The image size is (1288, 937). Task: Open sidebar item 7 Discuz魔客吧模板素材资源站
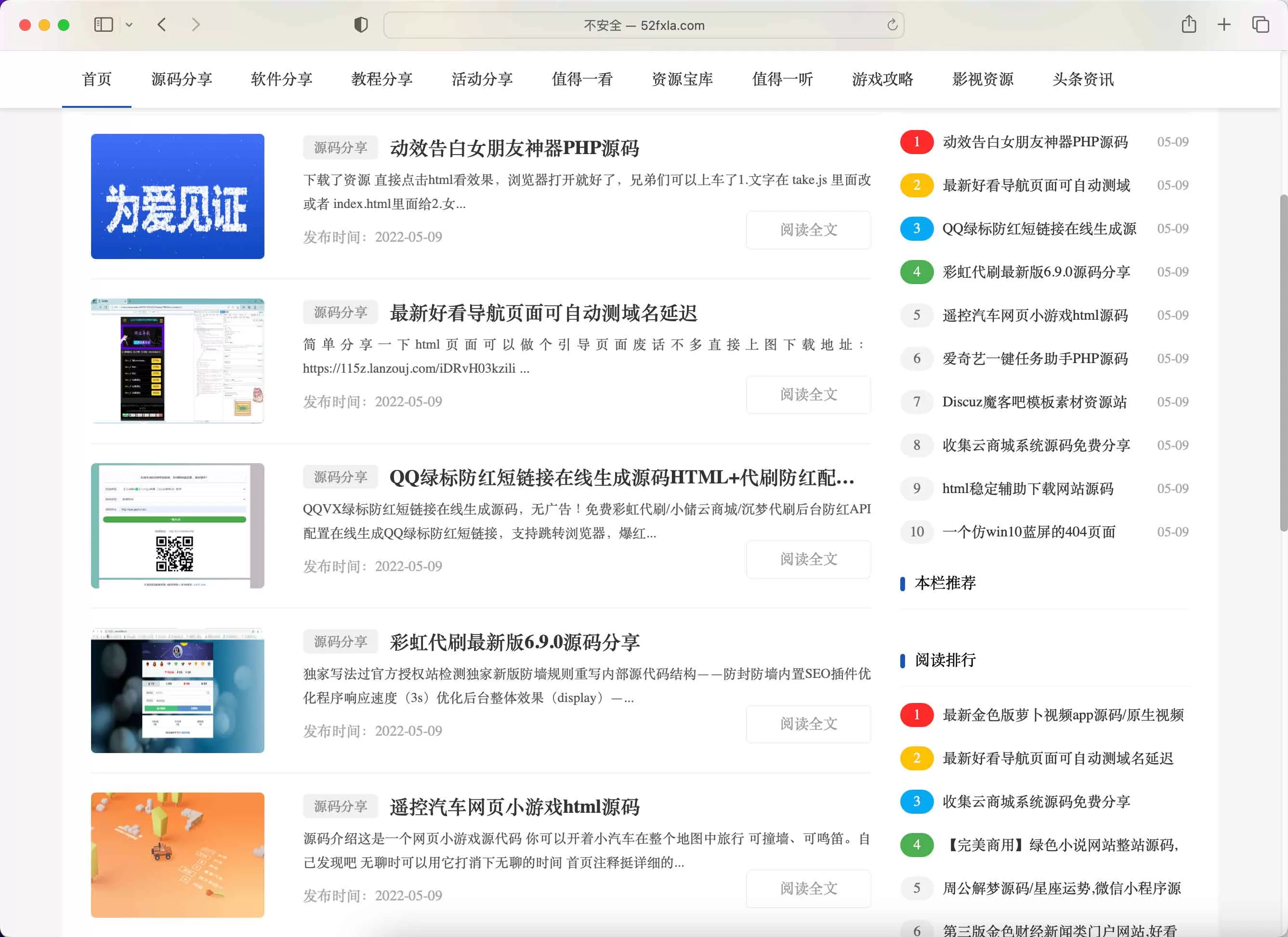1034,402
